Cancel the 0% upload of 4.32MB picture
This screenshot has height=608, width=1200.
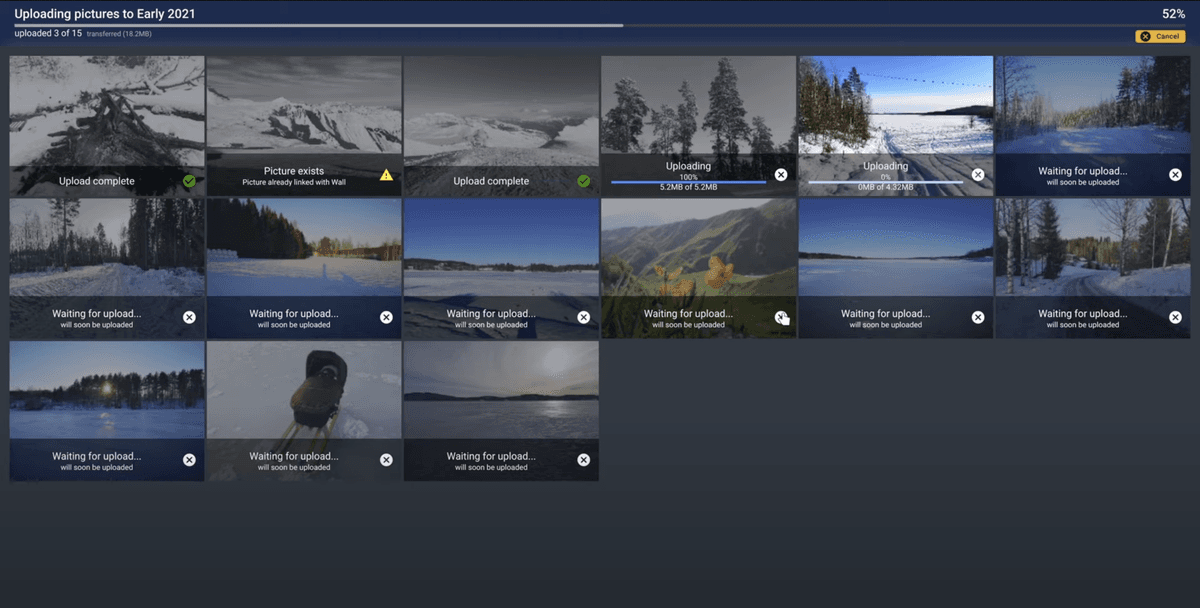click(x=978, y=175)
